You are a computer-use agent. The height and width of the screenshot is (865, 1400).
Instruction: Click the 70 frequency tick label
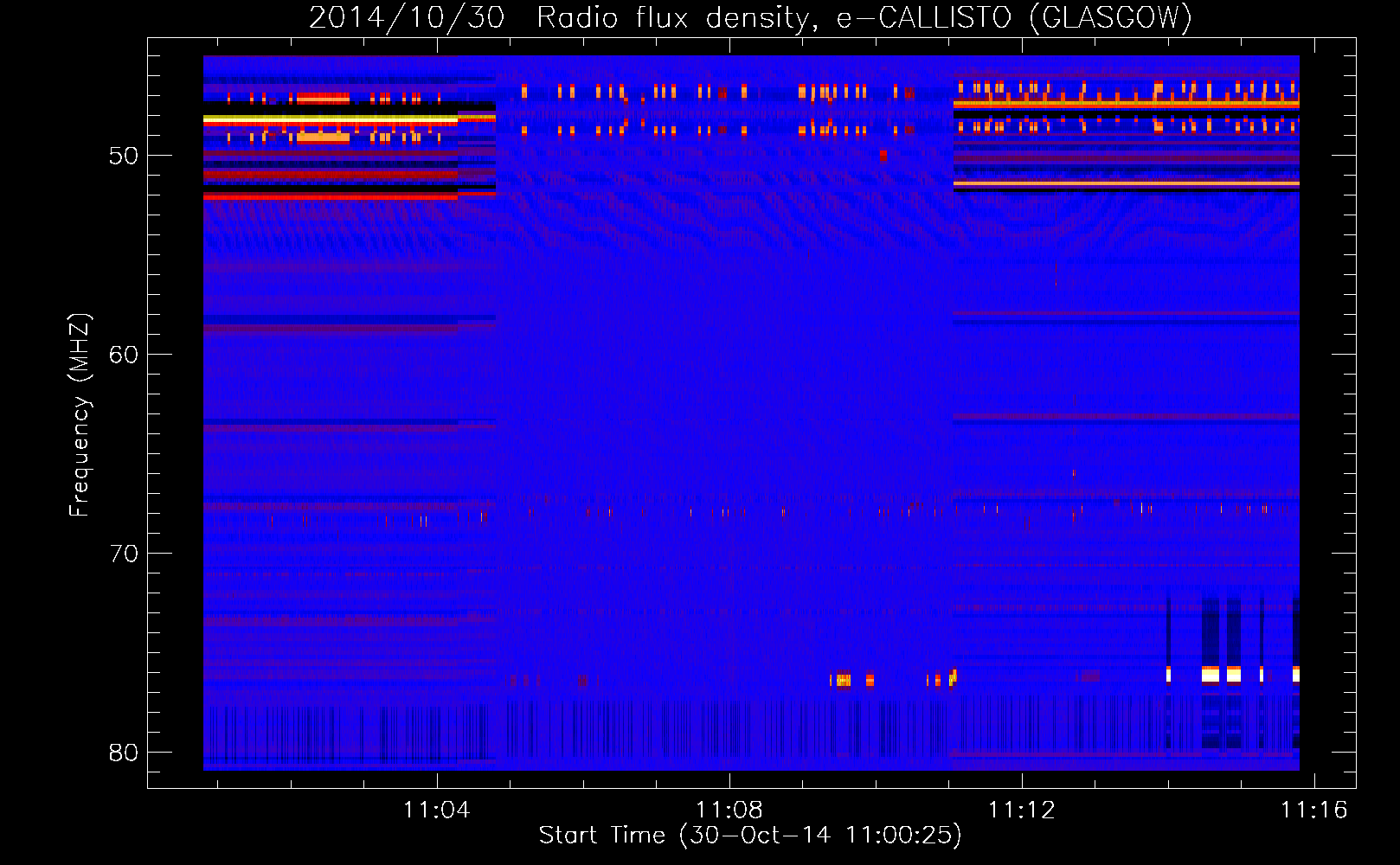tap(124, 554)
